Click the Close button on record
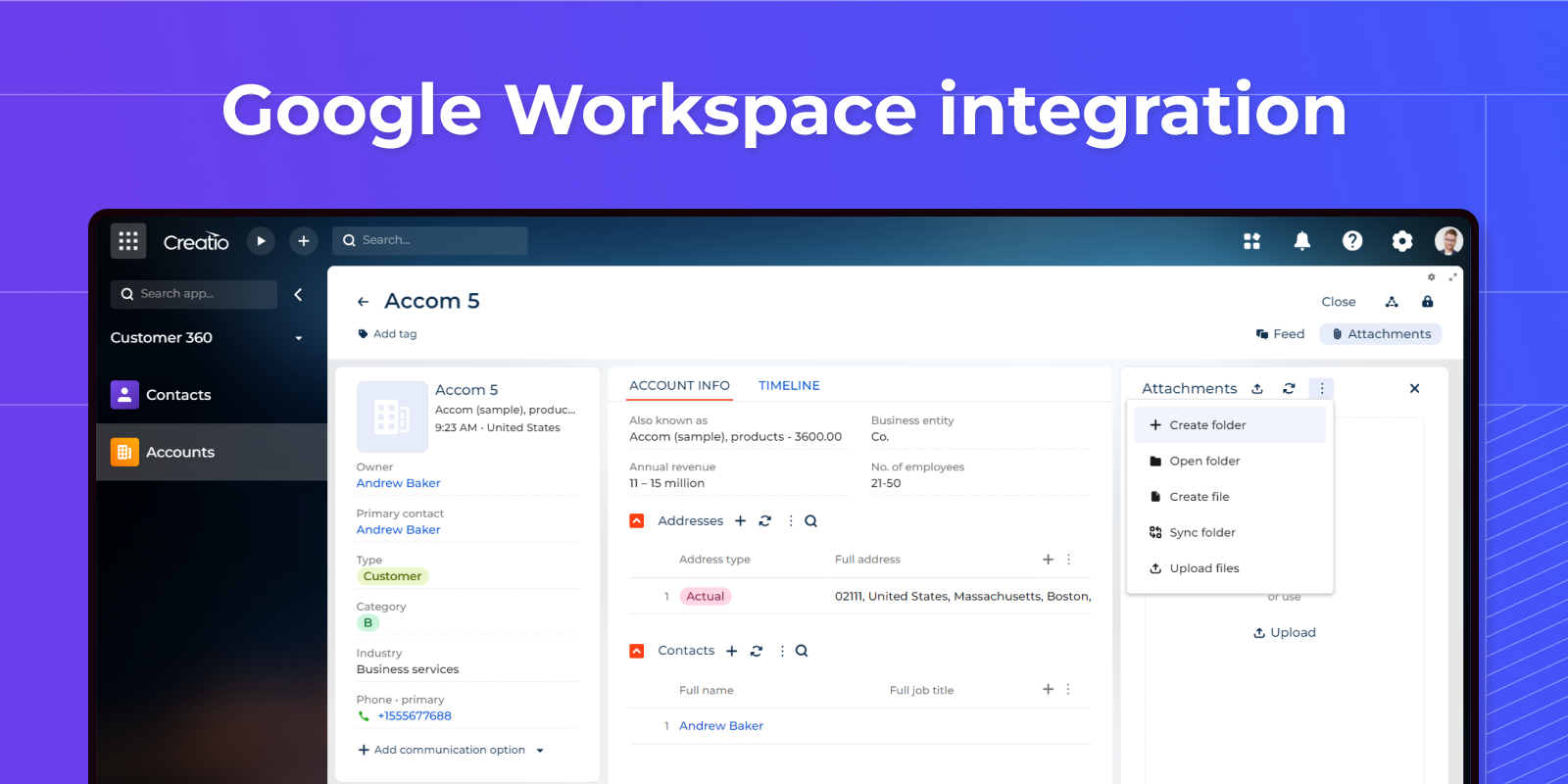Viewport: 1568px width, 784px height. pyautogui.click(x=1338, y=302)
